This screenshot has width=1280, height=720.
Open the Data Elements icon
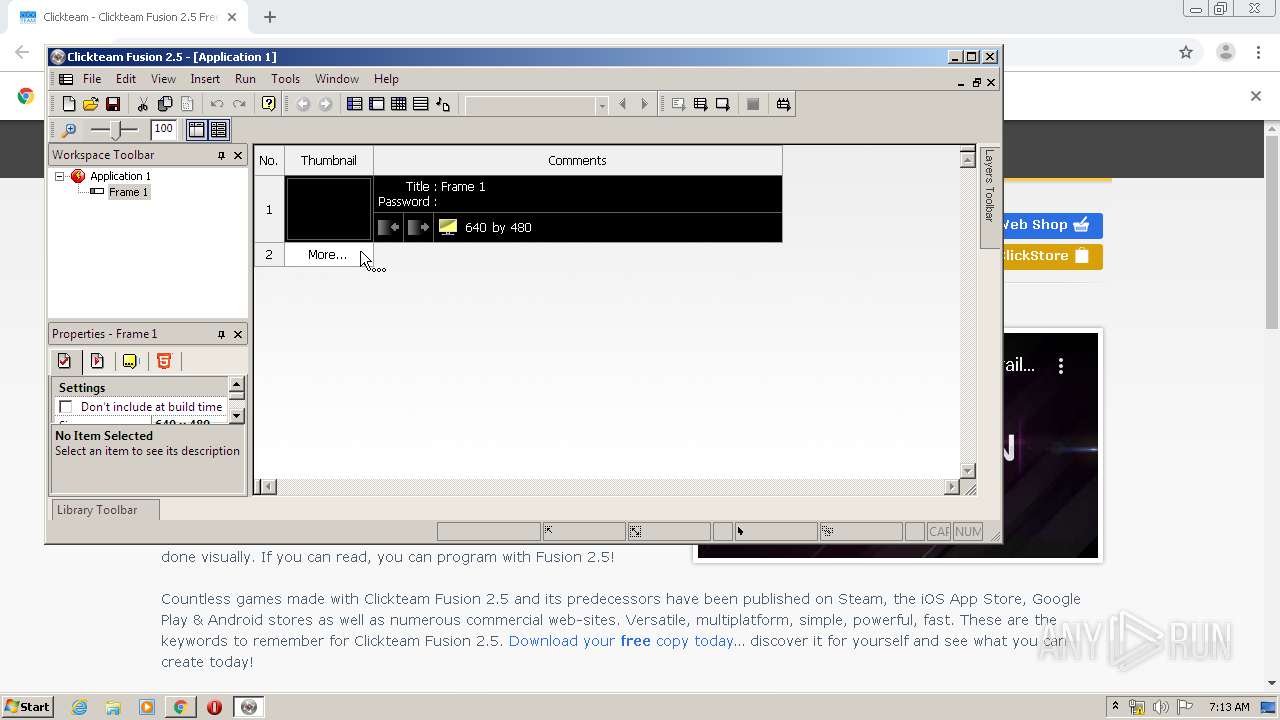tap(443, 104)
